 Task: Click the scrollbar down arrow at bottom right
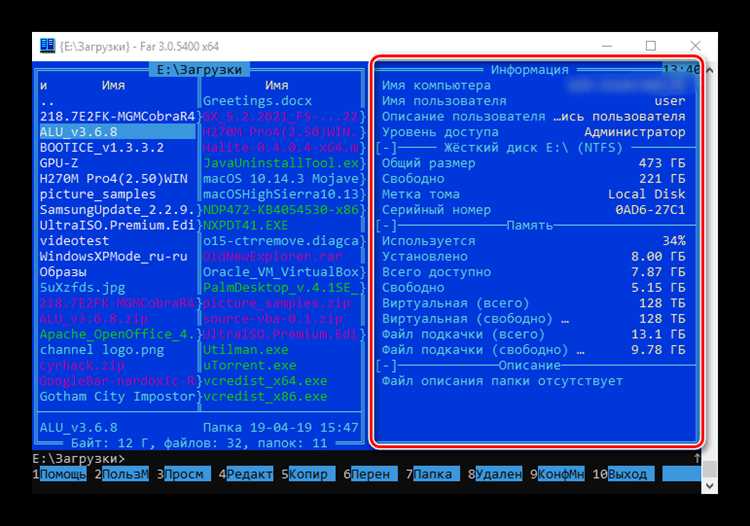pyautogui.click(x=710, y=486)
